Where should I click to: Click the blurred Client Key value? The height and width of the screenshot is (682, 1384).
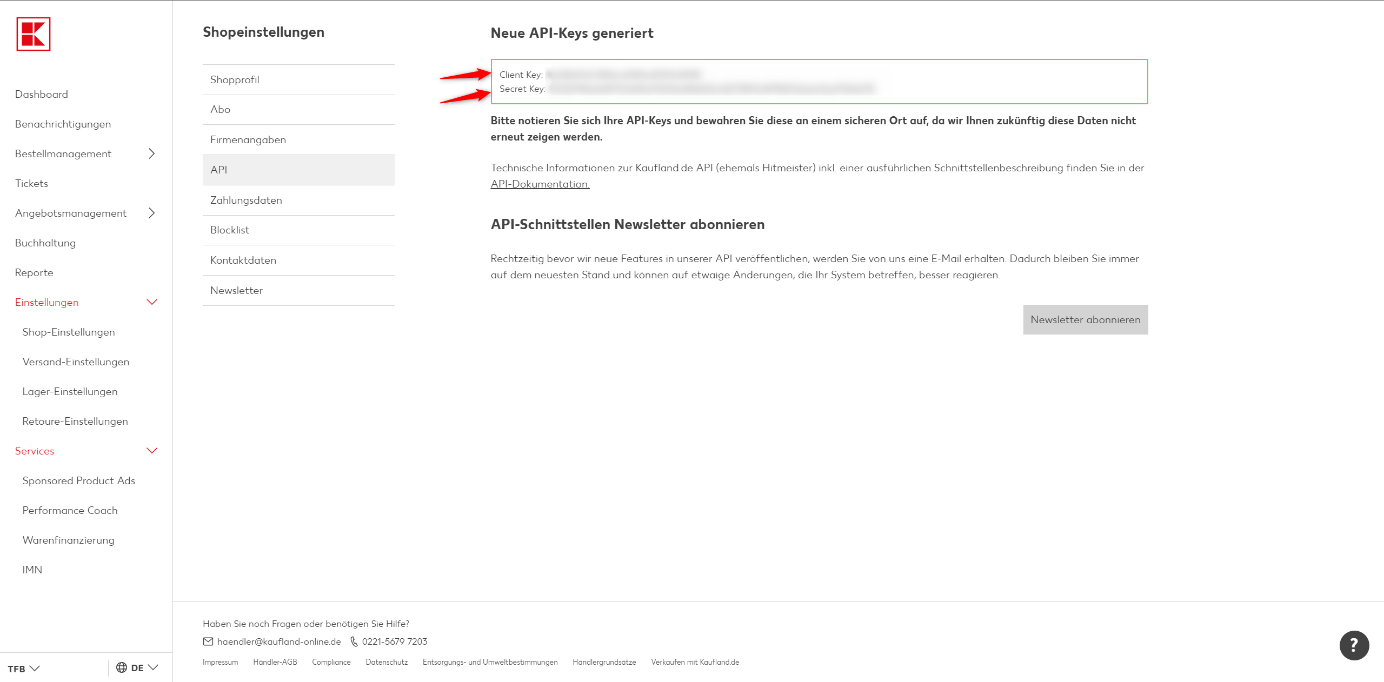click(x=623, y=74)
